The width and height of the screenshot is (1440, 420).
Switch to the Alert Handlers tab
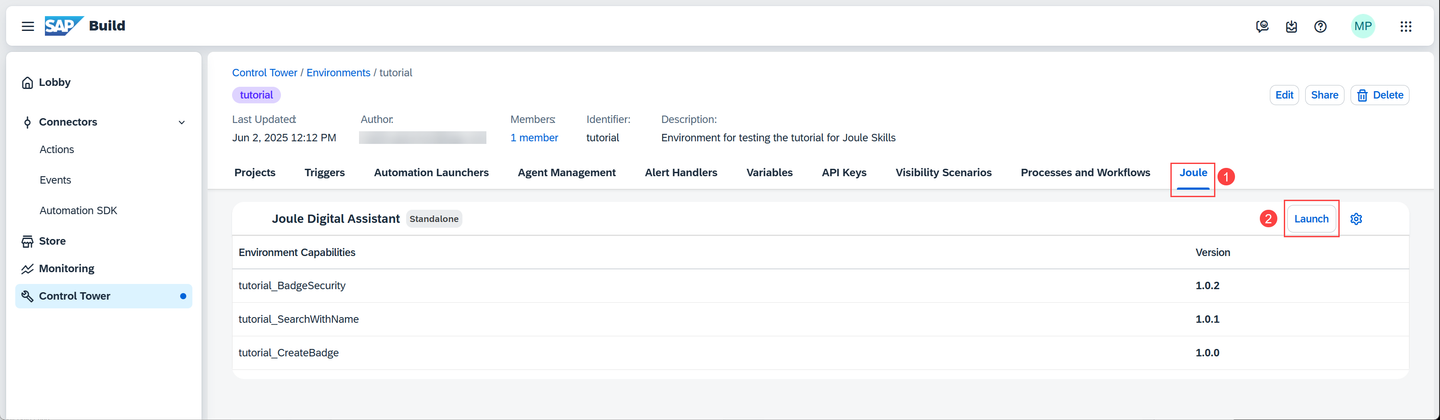pyautogui.click(x=681, y=173)
